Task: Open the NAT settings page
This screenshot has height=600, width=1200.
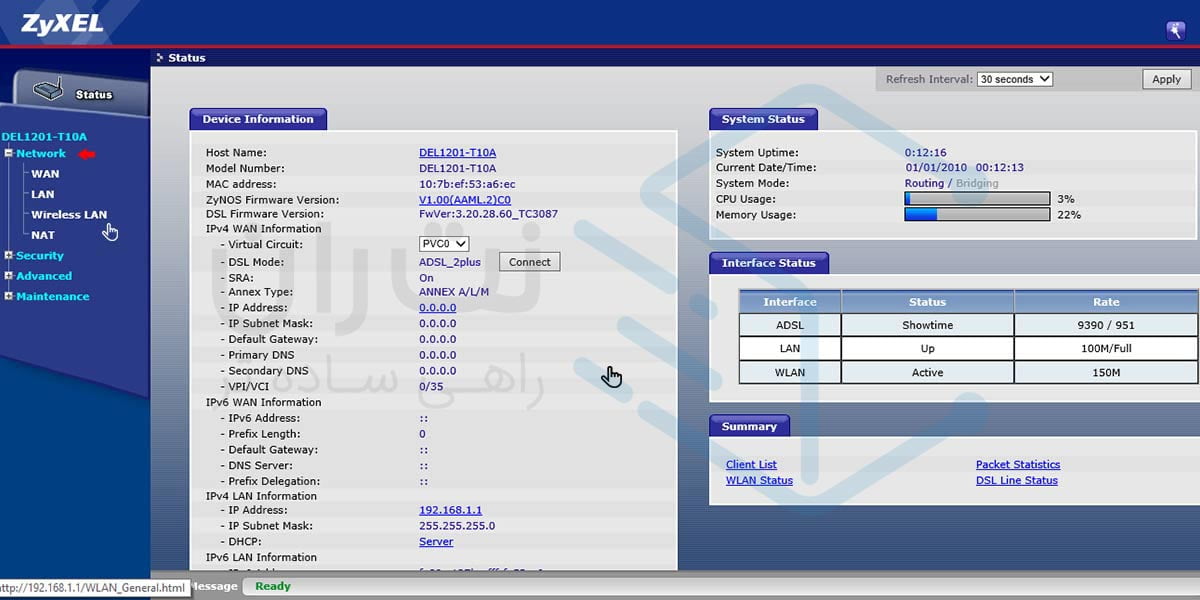Action: 43,236
